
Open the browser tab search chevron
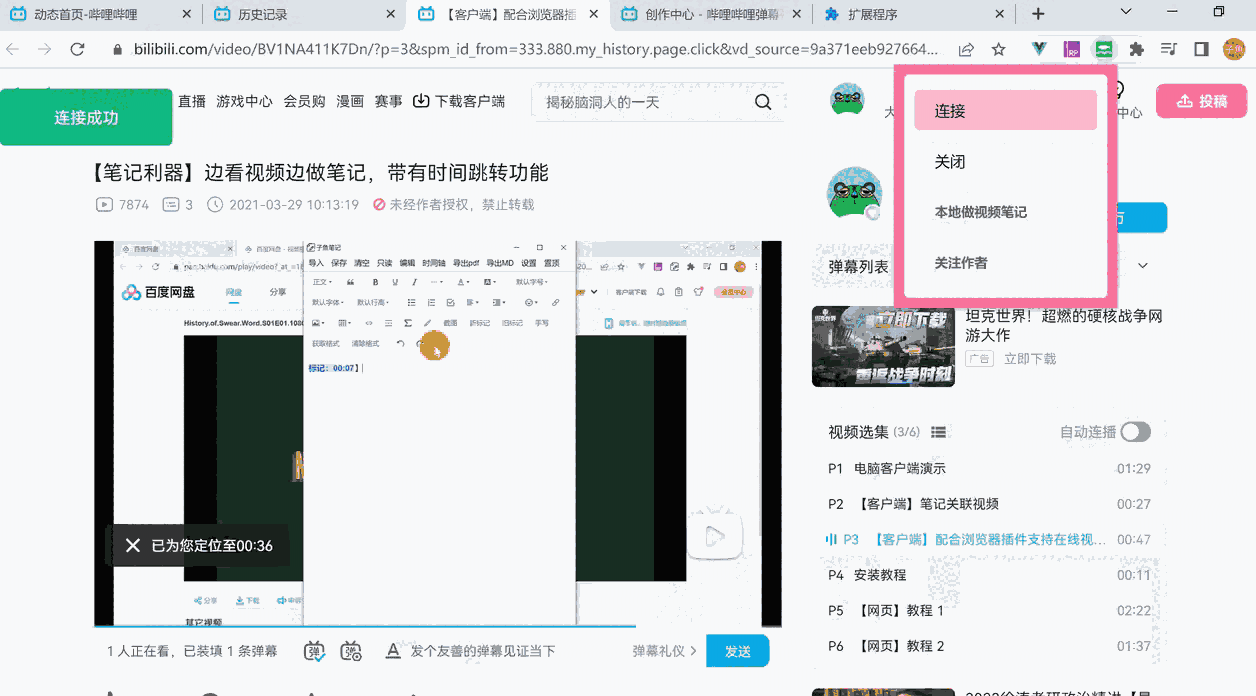pyautogui.click(x=1126, y=12)
